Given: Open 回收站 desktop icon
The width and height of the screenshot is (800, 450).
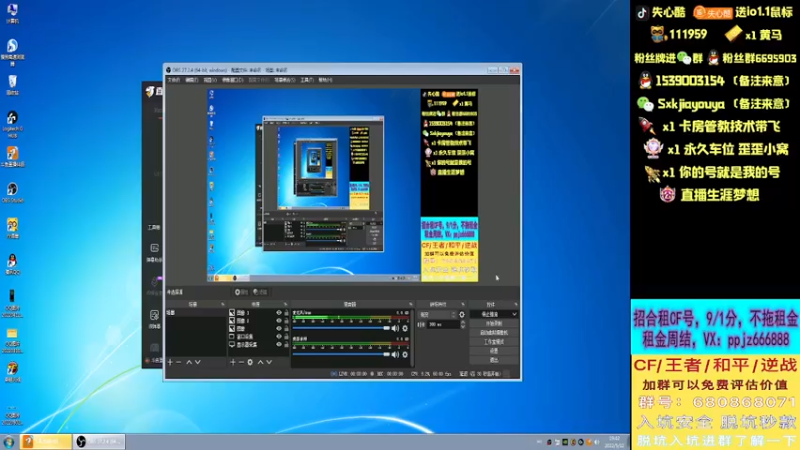Looking at the screenshot, I should 12,84.
